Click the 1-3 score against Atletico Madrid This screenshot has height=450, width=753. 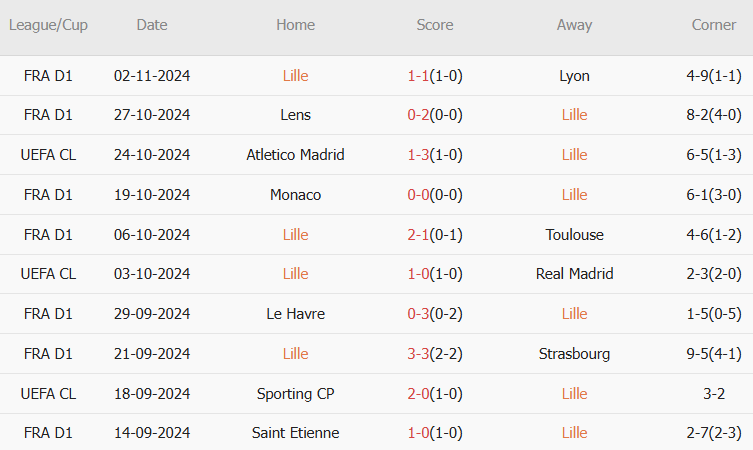pos(417,155)
